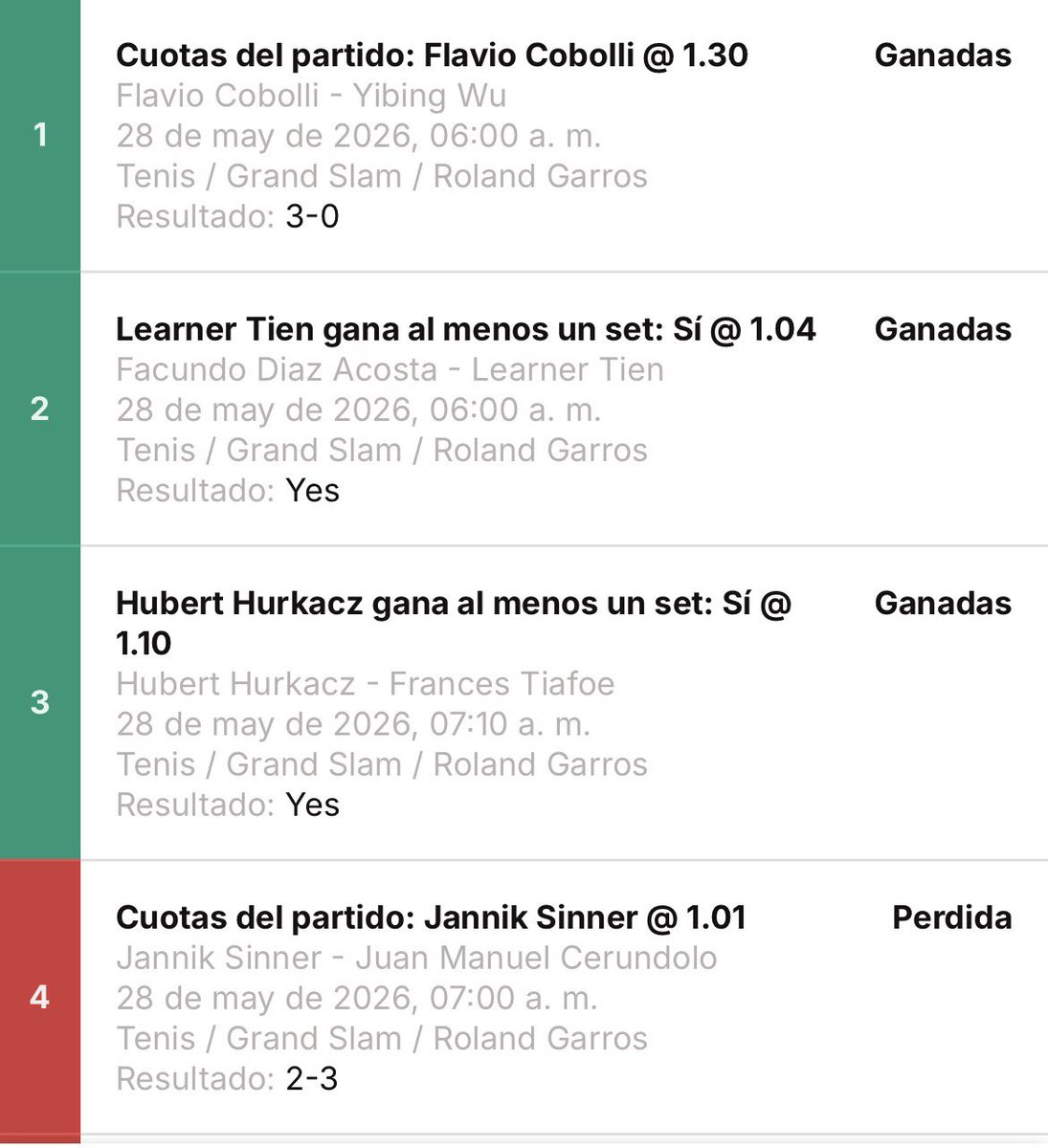Click the Ganadas status of the Hurkacz bet
The image size is (1048, 1148).
click(943, 604)
